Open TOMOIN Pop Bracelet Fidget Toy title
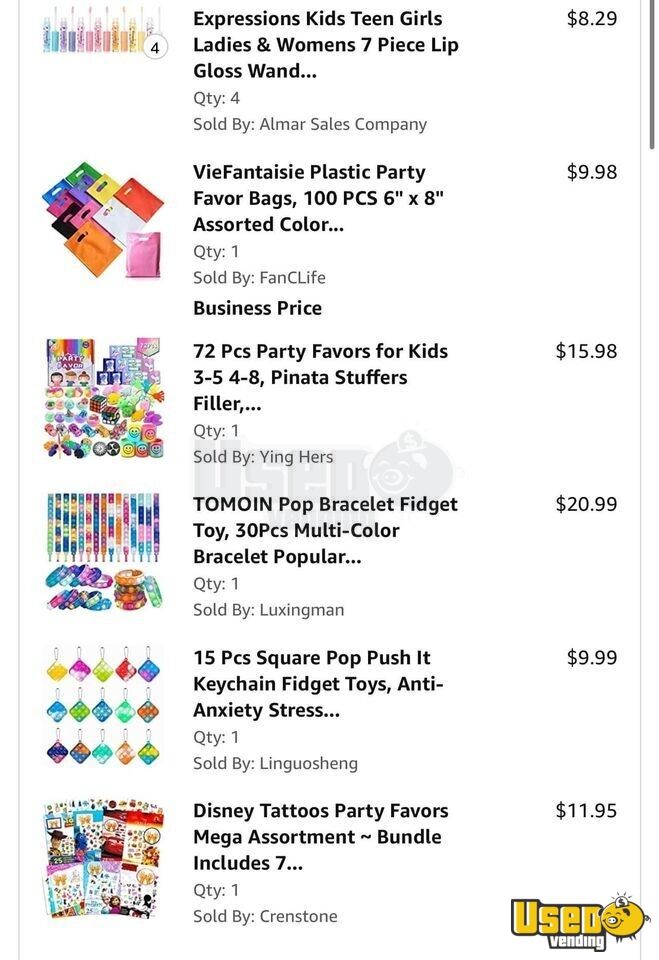 pos(325,530)
